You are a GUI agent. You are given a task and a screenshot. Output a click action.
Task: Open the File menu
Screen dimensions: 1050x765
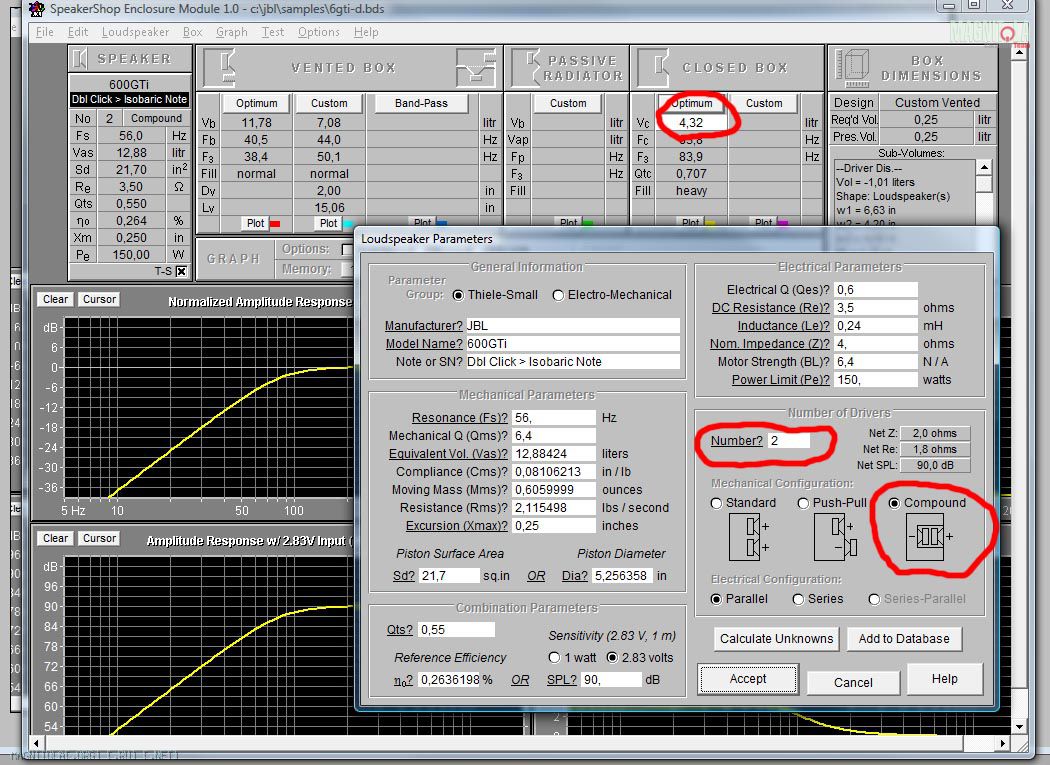point(44,32)
